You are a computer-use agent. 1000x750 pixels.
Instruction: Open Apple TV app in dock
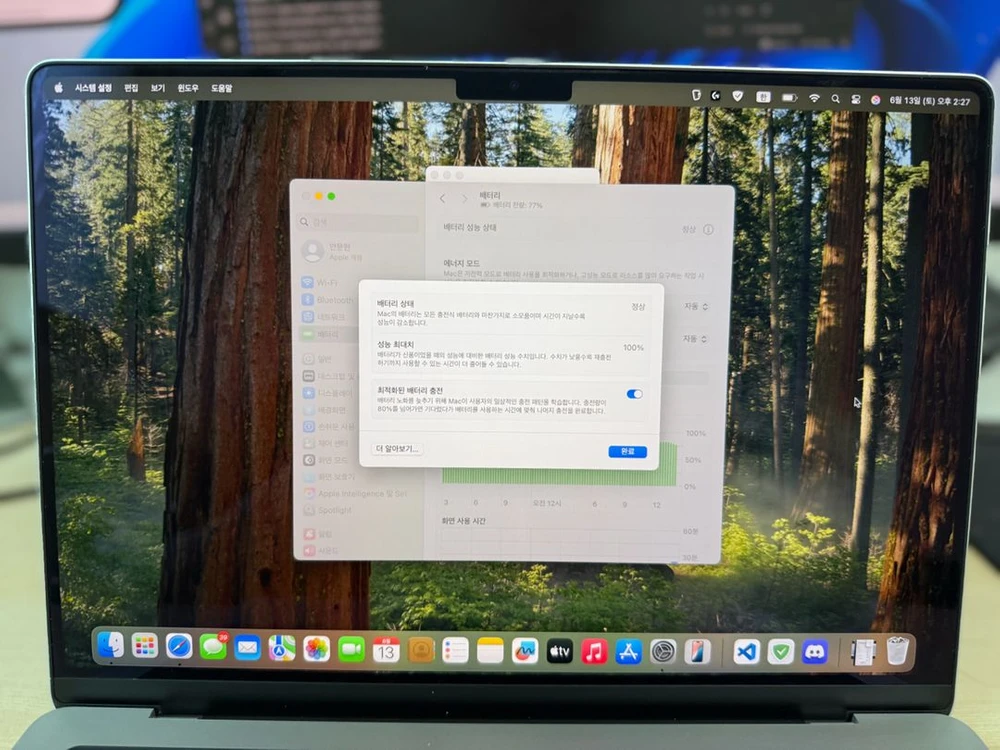[559, 651]
